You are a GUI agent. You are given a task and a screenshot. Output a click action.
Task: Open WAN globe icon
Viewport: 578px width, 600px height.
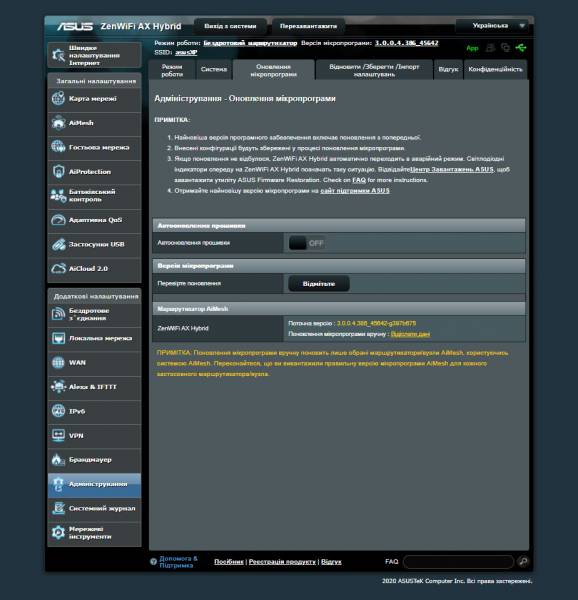click(x=58, y=362)
